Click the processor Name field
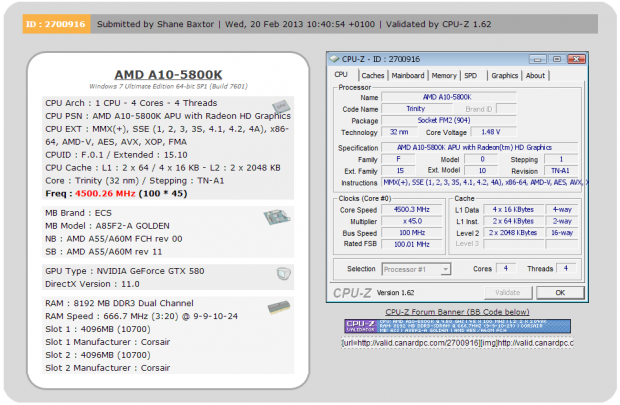620x405 pixels. click(448, 97)
